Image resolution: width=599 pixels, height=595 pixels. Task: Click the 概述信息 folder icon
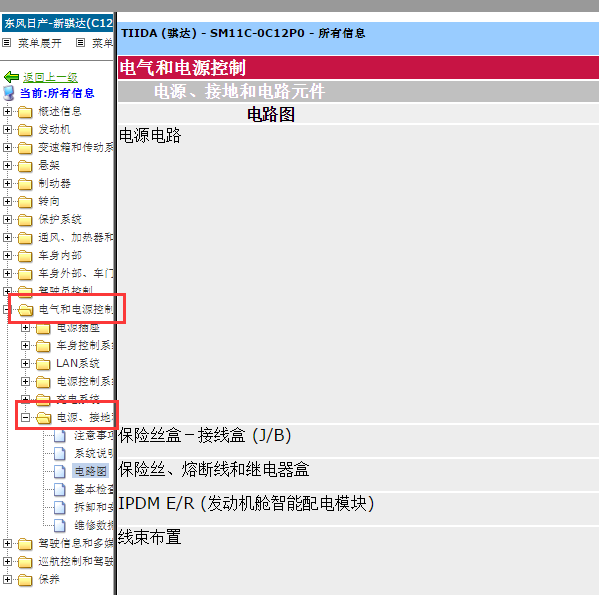[25, 112]
